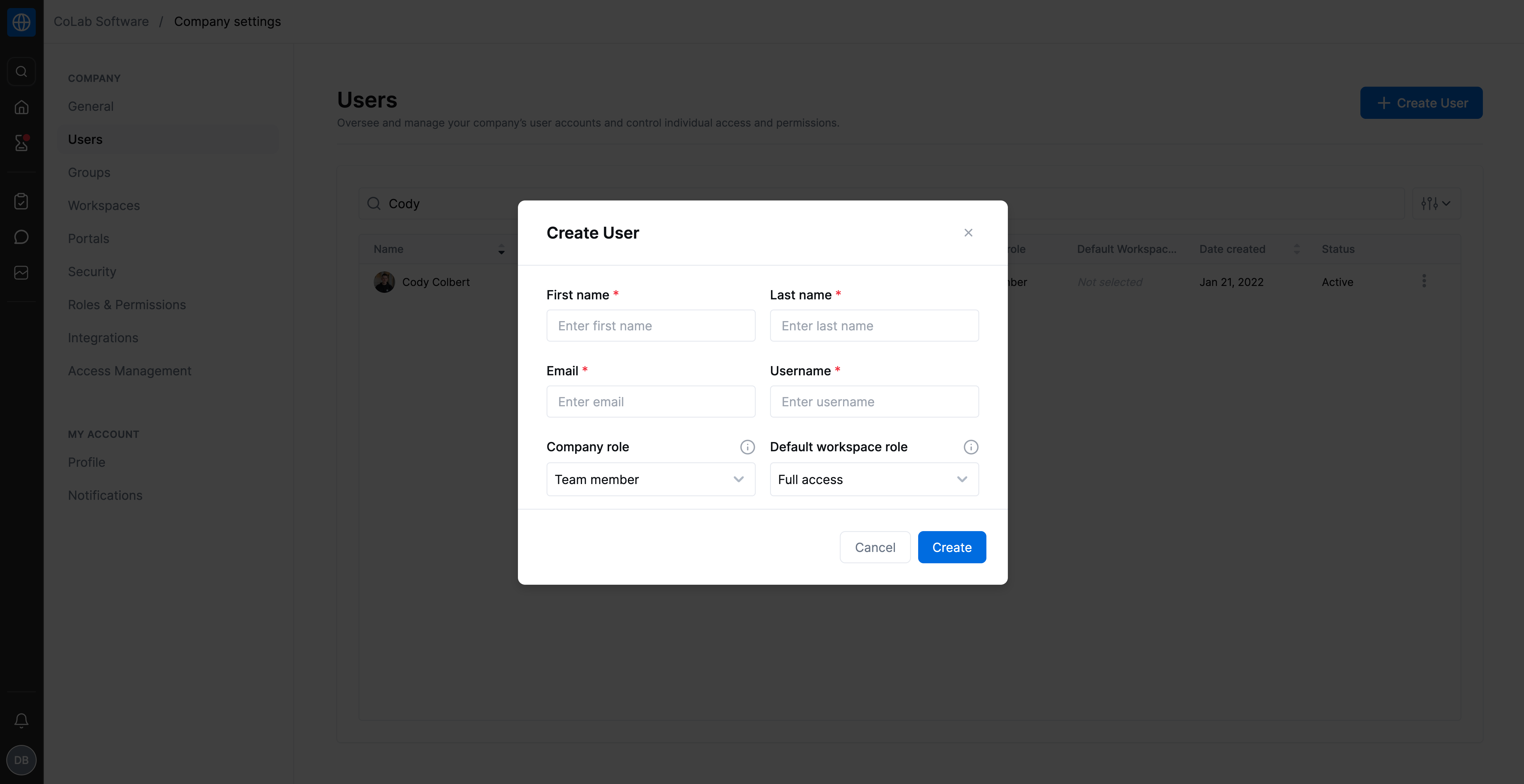Open the table filter settings dropdown
The width and height of the screenshot is (1524, 784).
[x=1436, y=203]
